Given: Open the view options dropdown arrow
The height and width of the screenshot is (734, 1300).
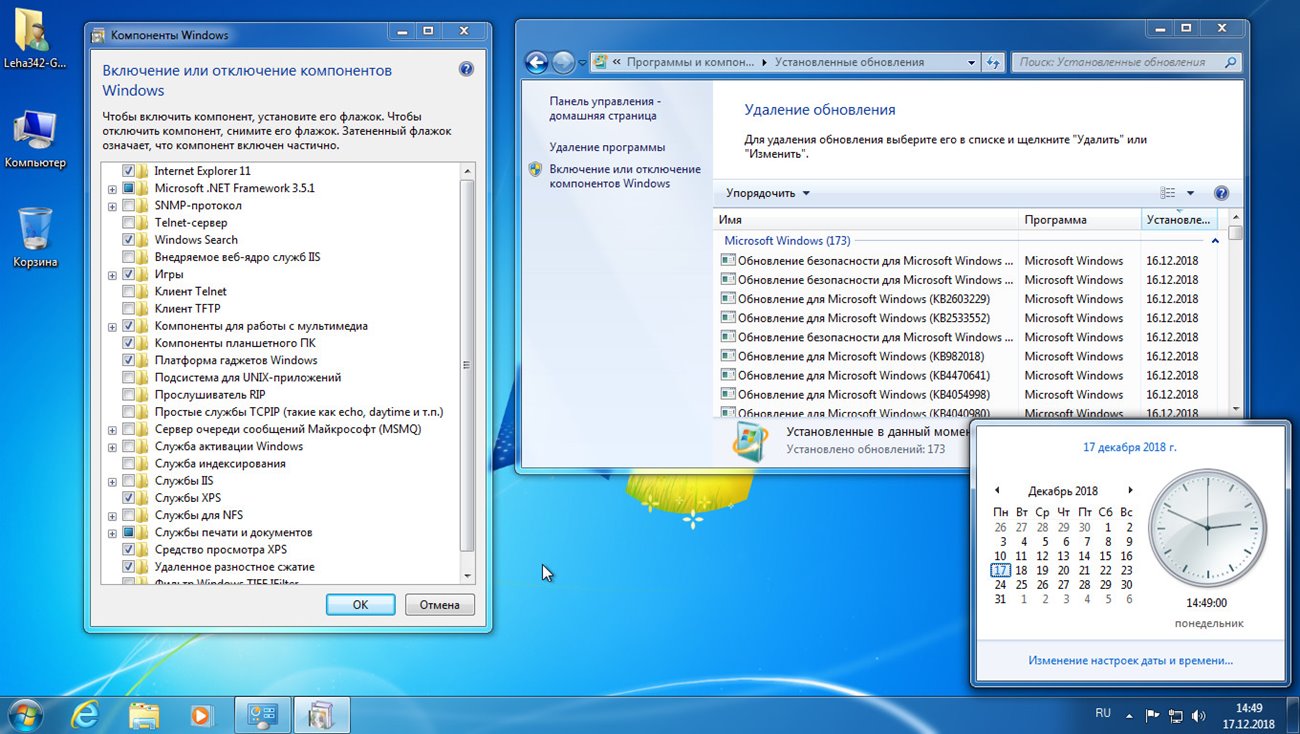Looking at the screenshot, I should (x=1190, y=193).
